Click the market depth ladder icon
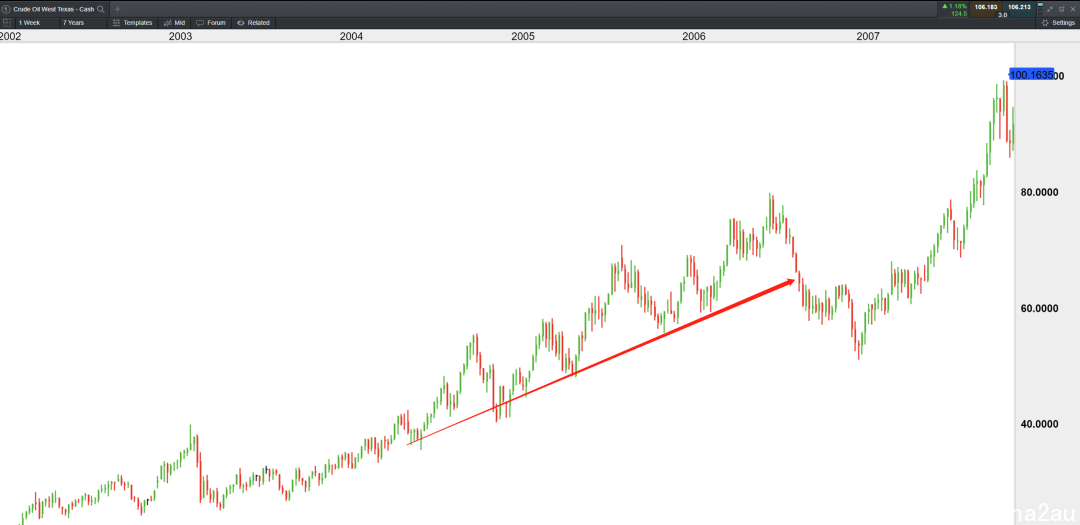Image resolution: width=1080 pixels, height=525 pixels. pyautogui.click(x=1040, y=9)
